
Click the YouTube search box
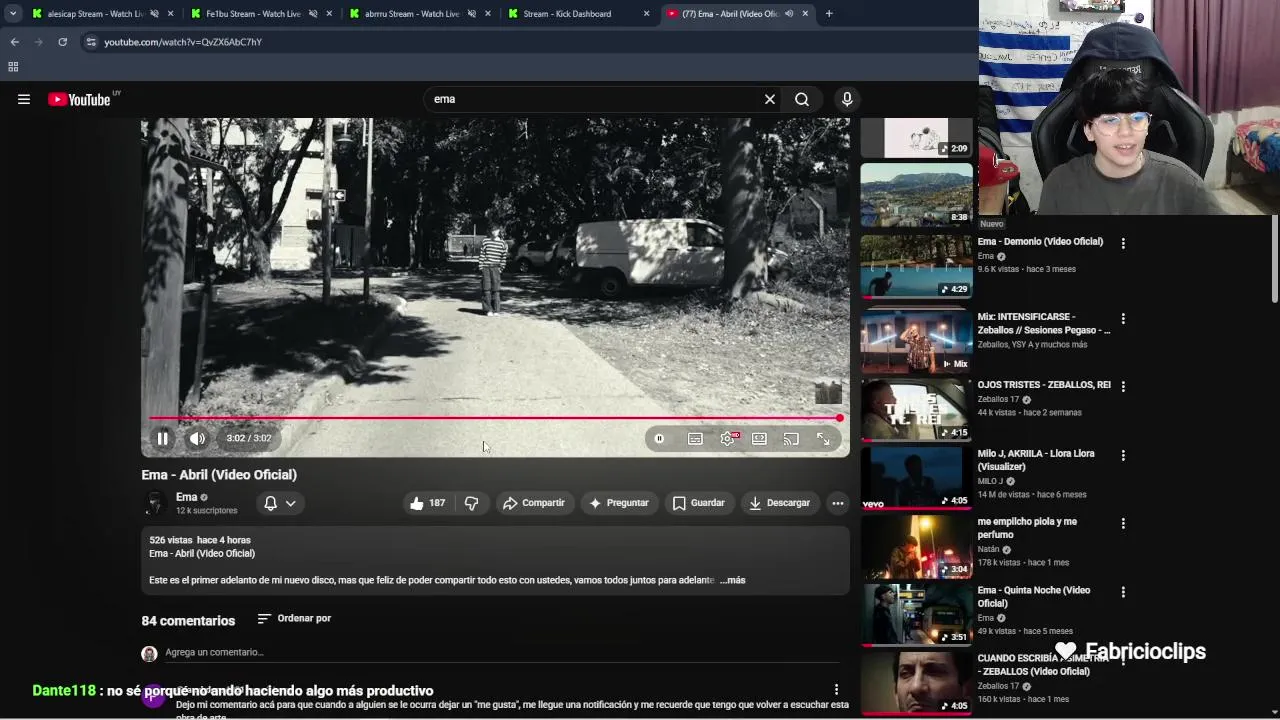click(590, 99)
